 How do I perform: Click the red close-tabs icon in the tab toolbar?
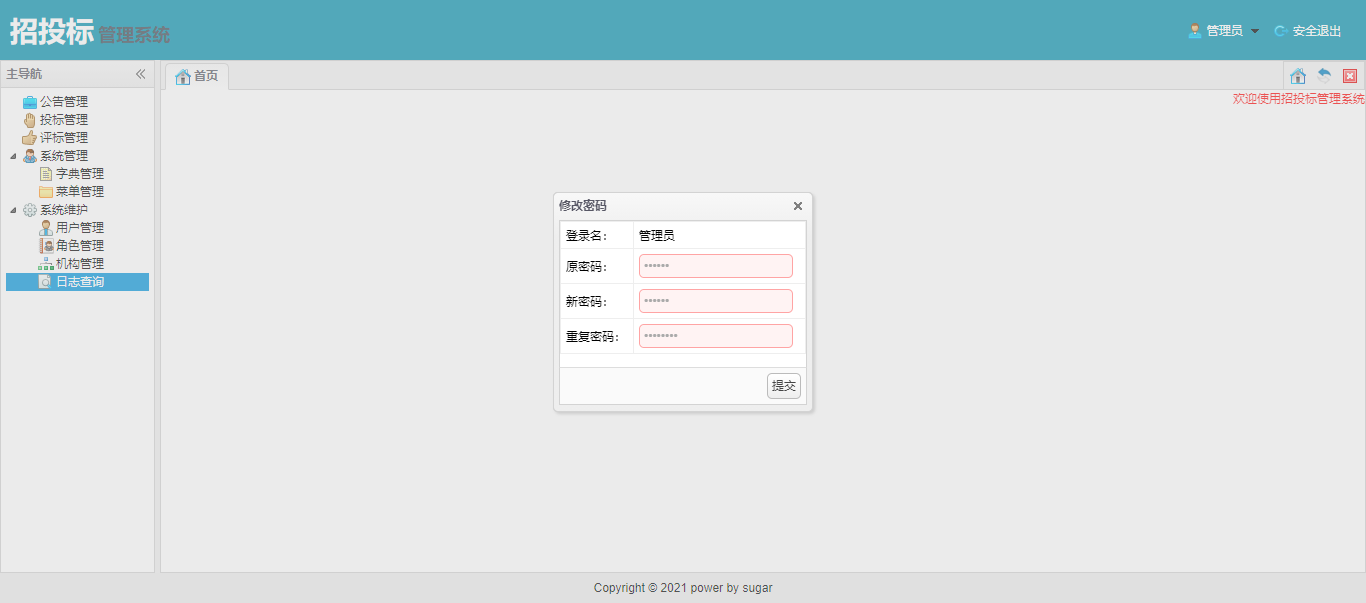1350,76
